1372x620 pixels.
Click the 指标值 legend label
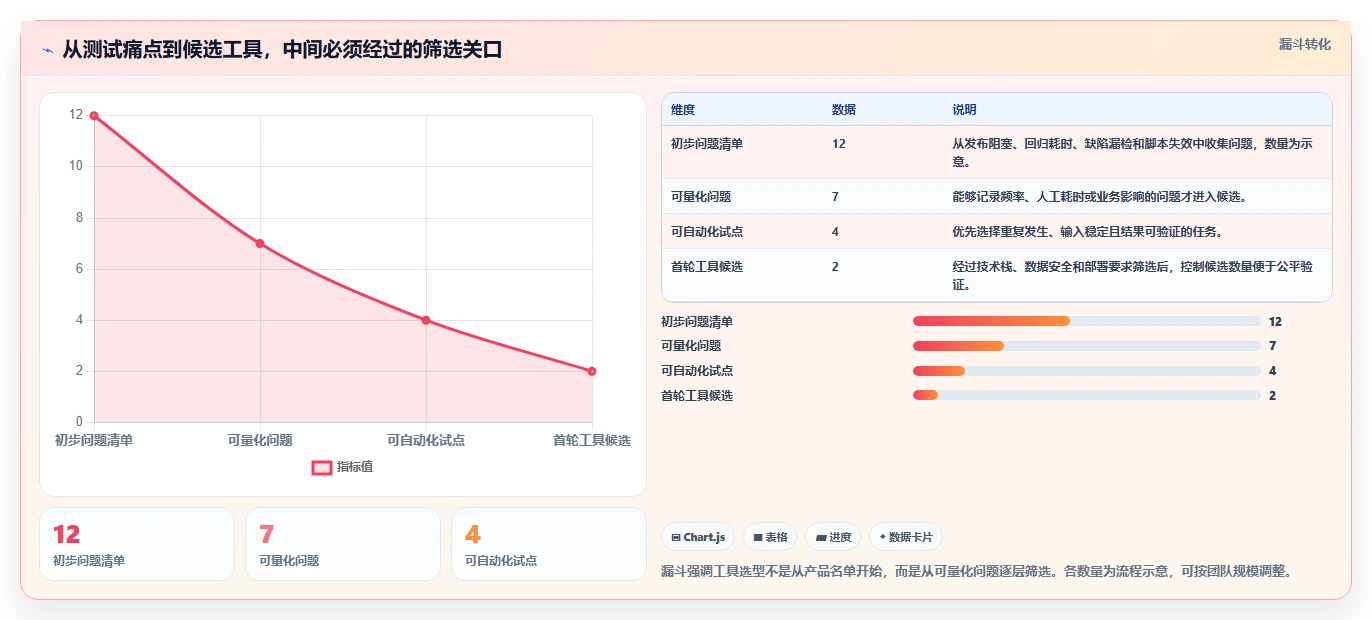pyautogui.click(x=355, y=467)
